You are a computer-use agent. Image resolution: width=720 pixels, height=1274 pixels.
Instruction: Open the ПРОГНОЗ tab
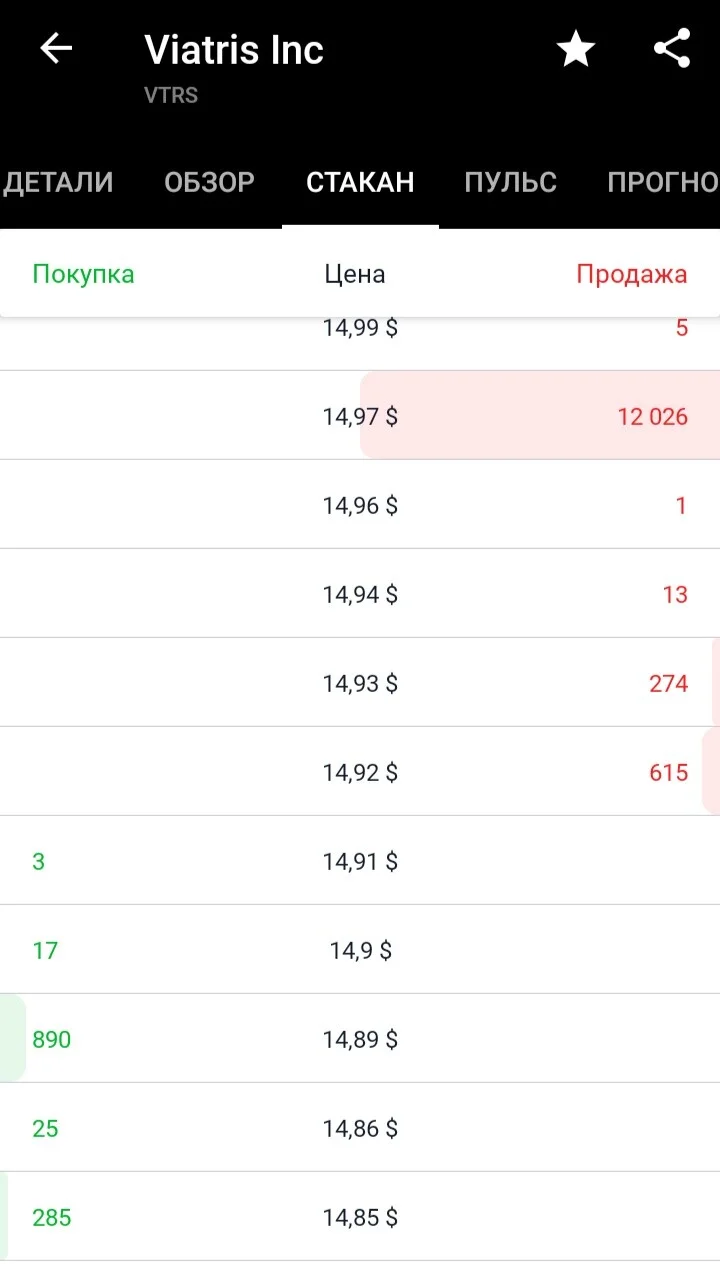663,182
